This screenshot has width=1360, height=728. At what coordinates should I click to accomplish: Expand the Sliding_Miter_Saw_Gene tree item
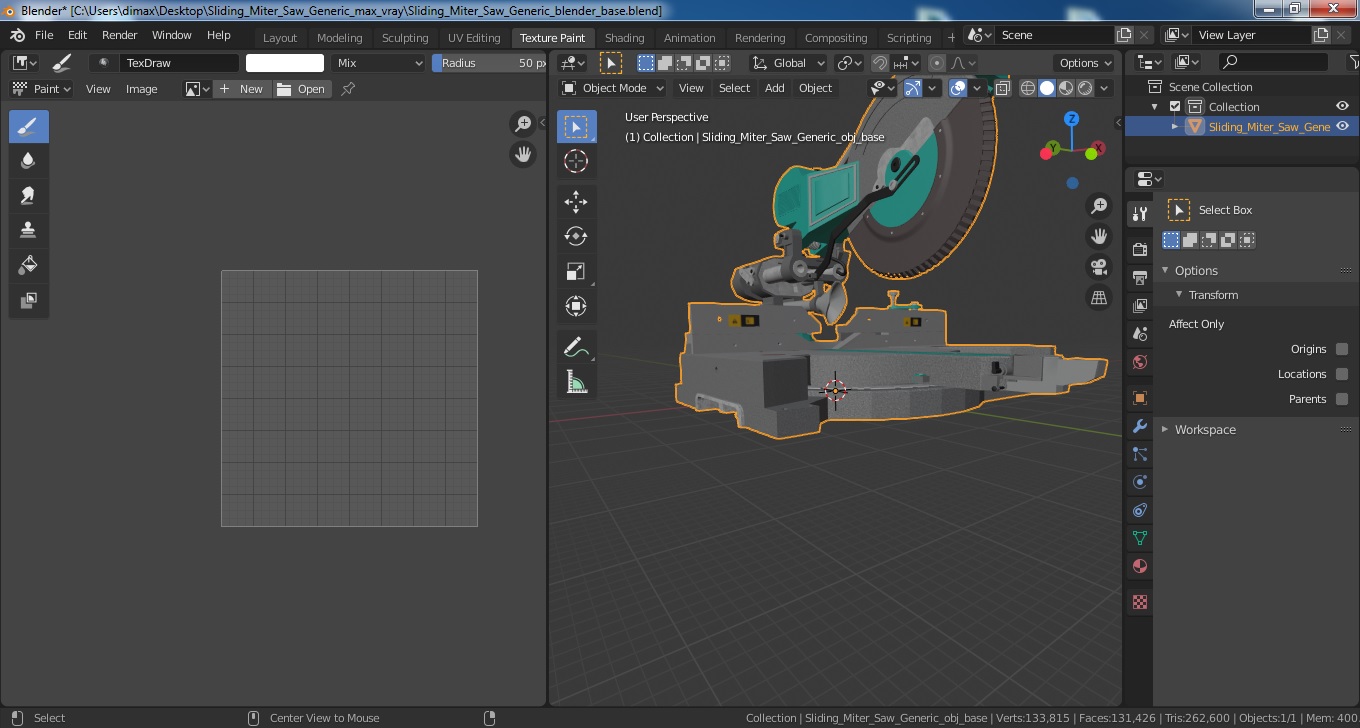[x=1175, y=127]
